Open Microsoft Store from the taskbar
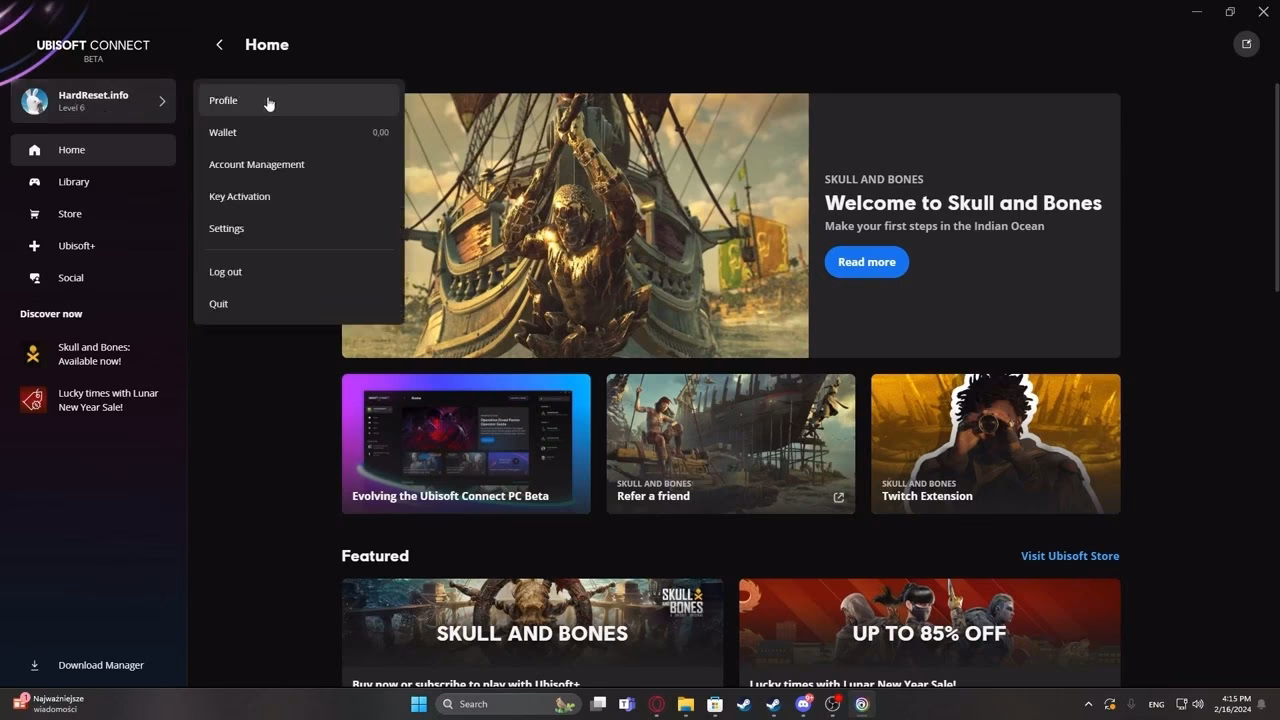This screenshot has width=1280, height=720. click(715, 704)
